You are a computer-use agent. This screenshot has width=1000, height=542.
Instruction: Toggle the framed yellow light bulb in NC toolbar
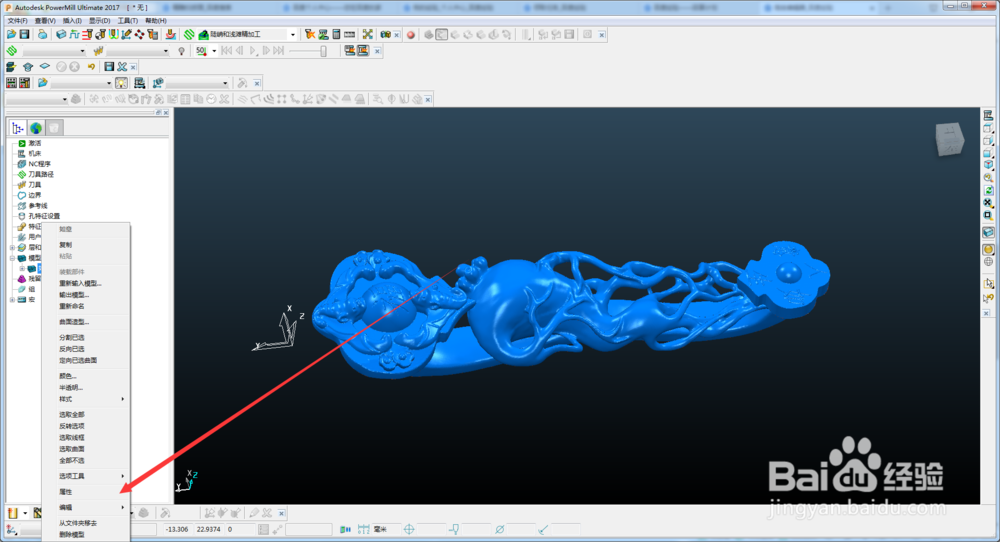[121, 83]
